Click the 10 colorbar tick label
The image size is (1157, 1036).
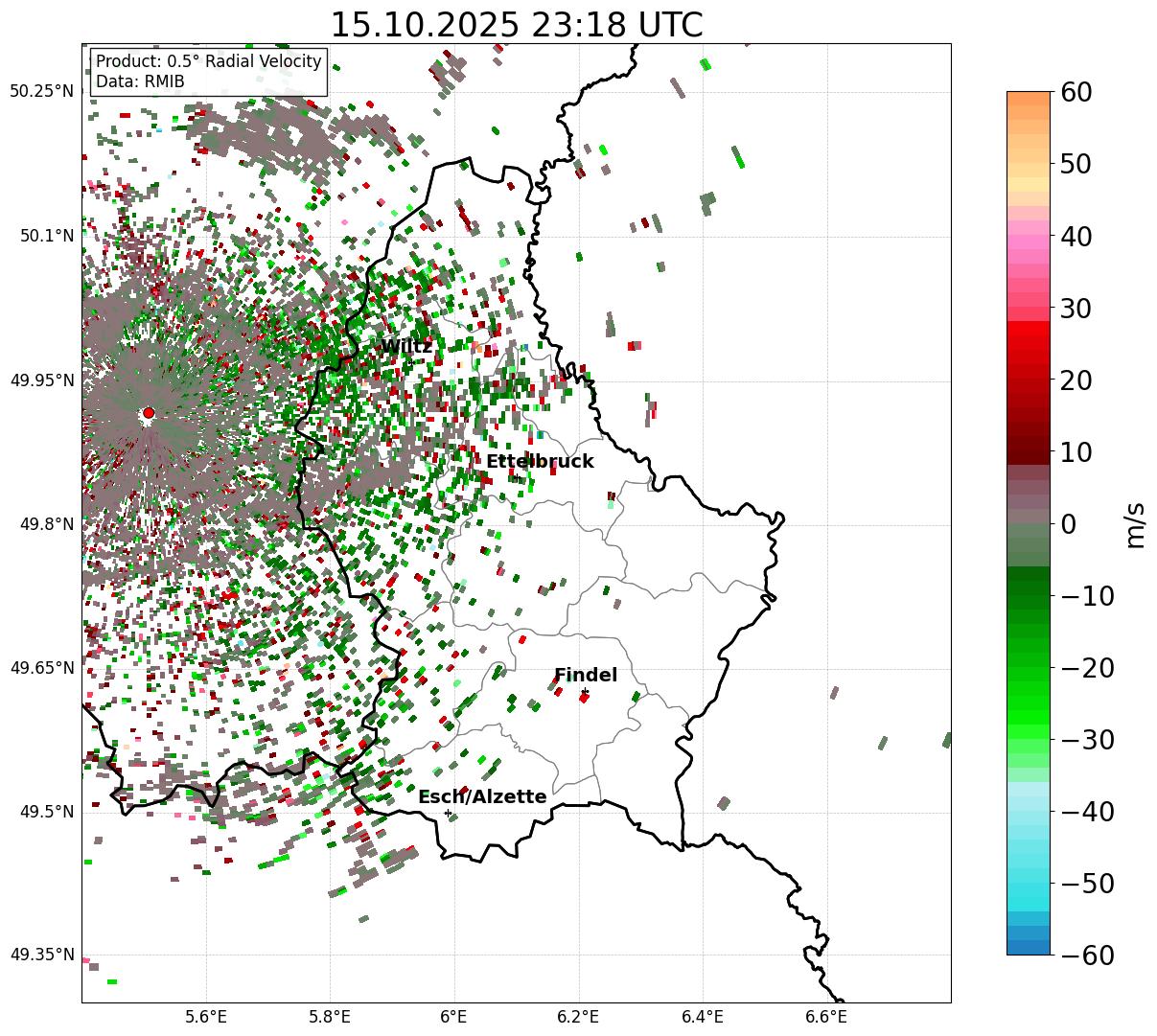1075,452
